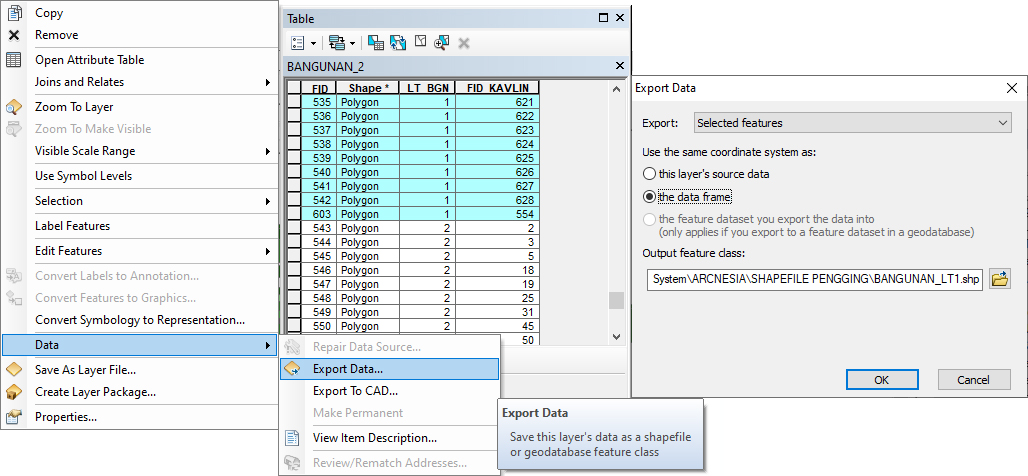
Task: Expand the Data submenu
Action: click(267, 346)
